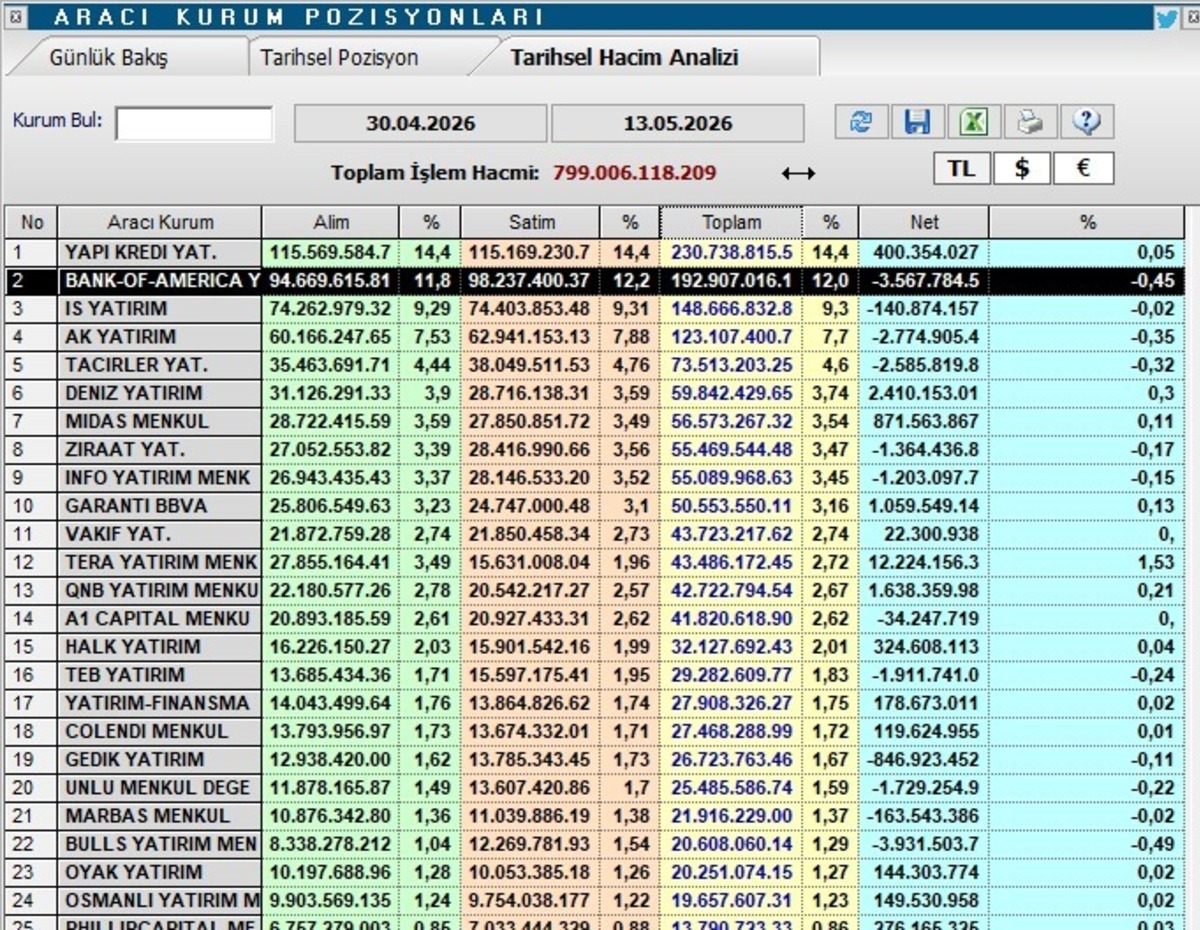Sort by Alim column header
The width and height of the screenshot is (1200, 930).
coord(331,222)
